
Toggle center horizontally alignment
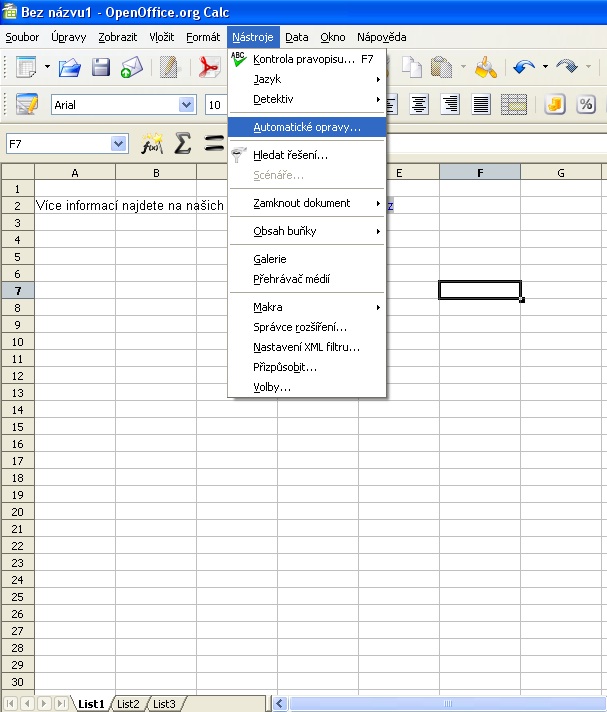pos(419,105)
